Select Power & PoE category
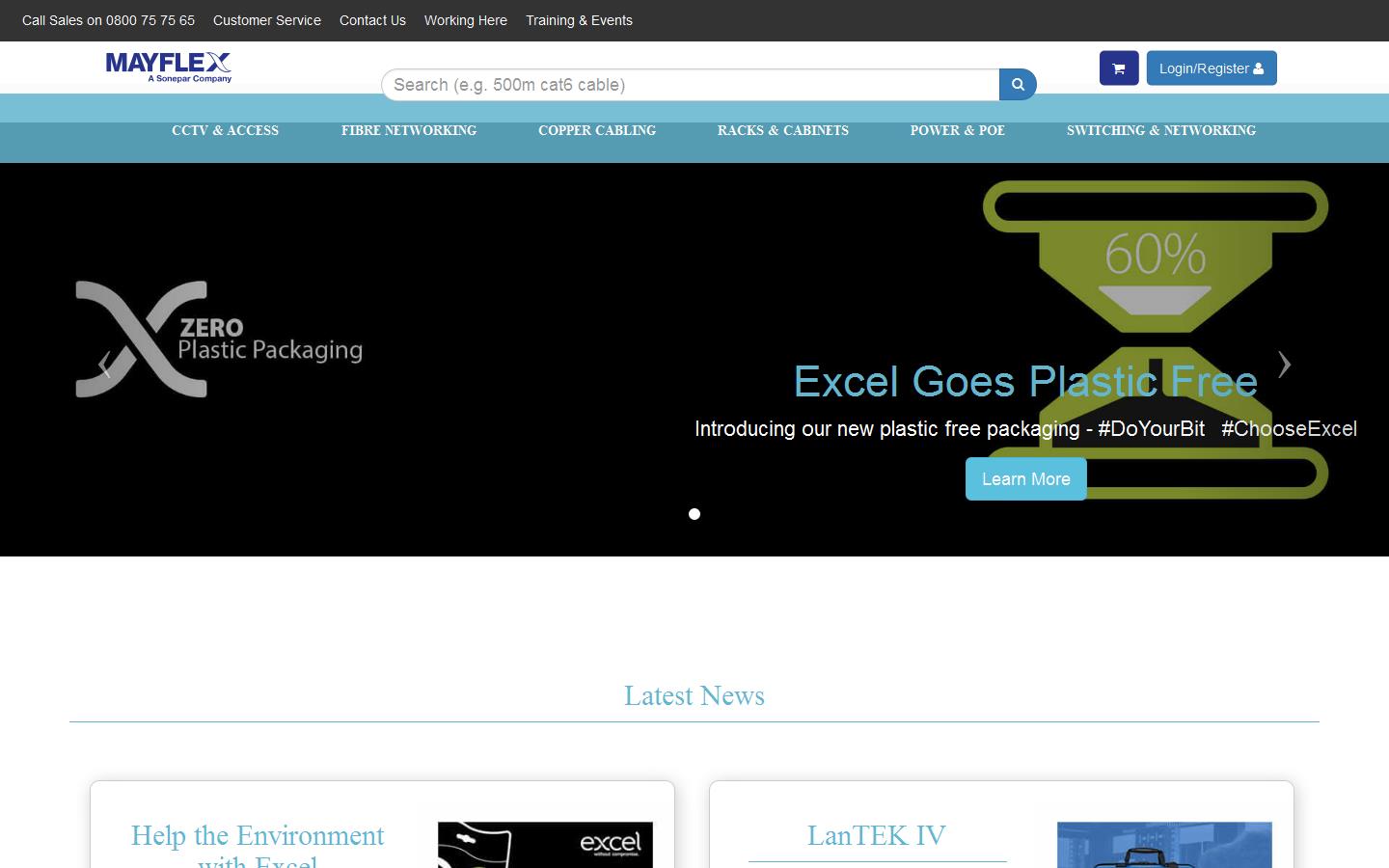Image resolution: width=1389 pixels, height=868 pixels. [958, 130]
